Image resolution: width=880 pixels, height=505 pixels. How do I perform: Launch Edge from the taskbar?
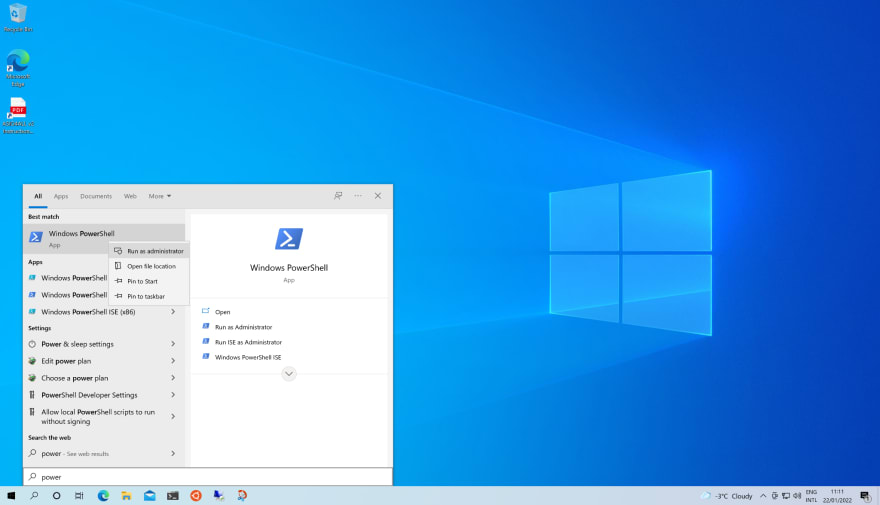(103, 495)
